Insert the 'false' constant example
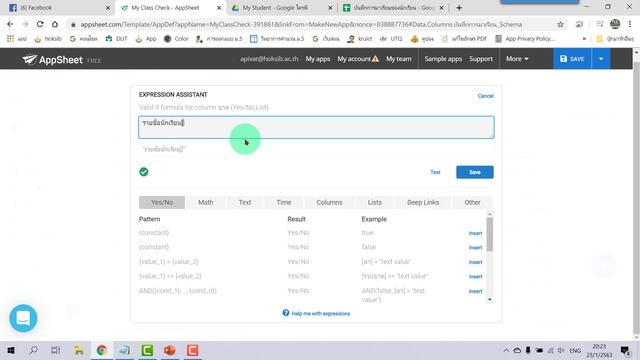 475,248
